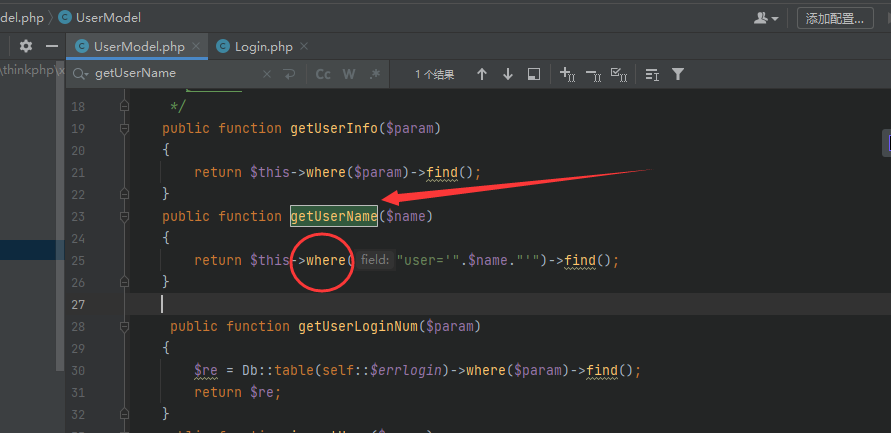This screenshot has width=891, height=433.
Task: Click the UserModel breadcrumb class item
Action: pyautogui.click(x=100, y=18)
